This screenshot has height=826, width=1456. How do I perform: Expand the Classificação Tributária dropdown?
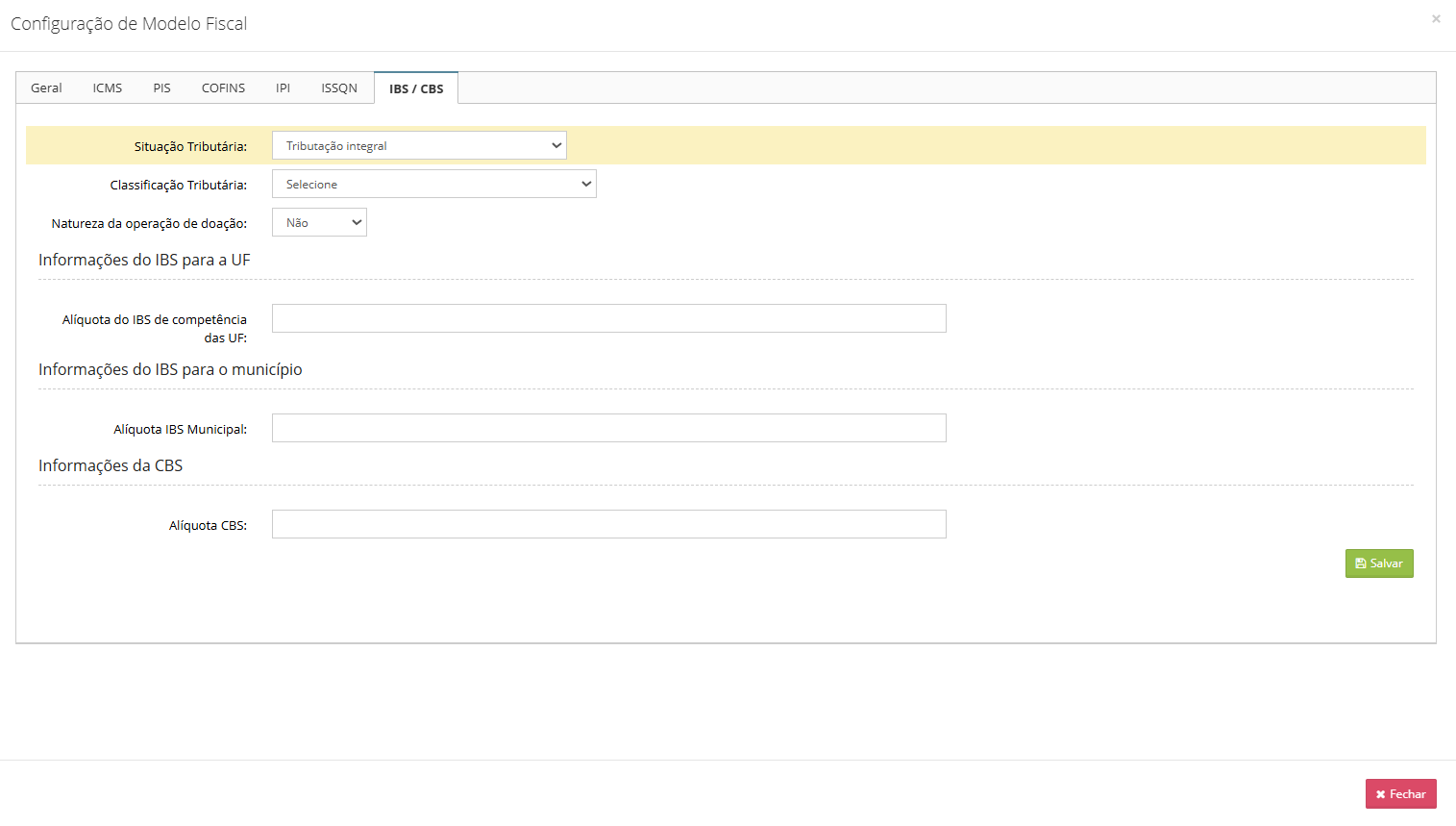coord(433,185)
